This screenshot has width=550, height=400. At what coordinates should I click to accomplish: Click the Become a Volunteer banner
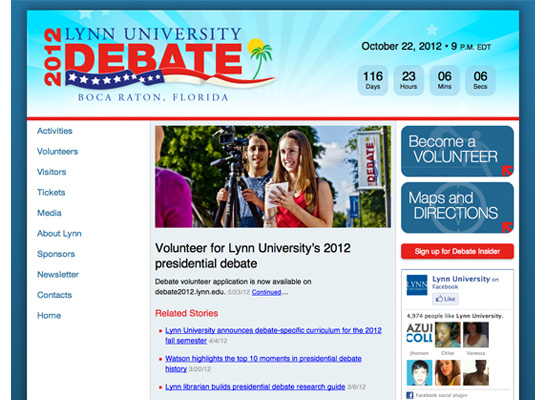(x=457, y=151)
